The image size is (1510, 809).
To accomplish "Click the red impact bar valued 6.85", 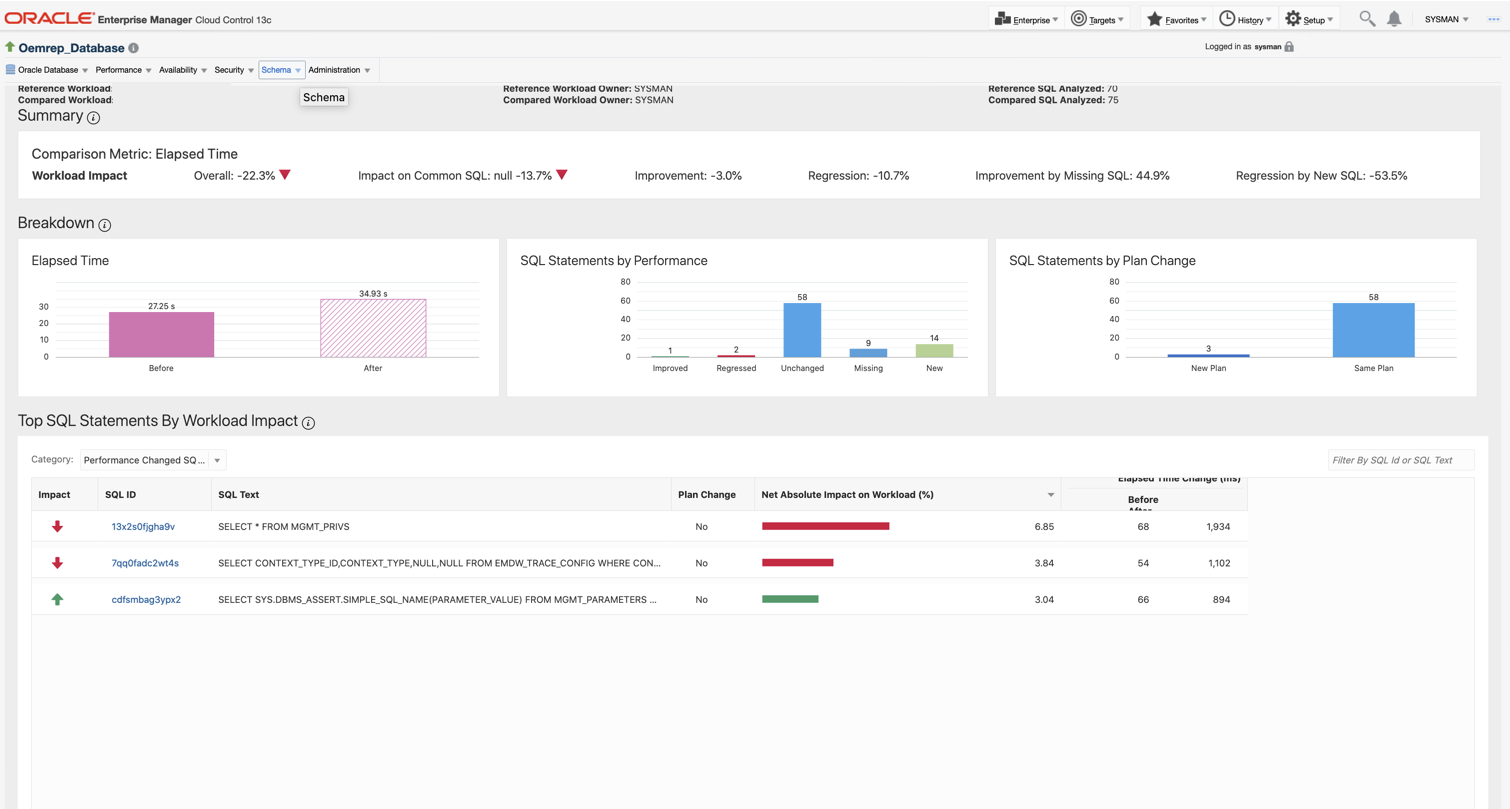I will 825,526.
